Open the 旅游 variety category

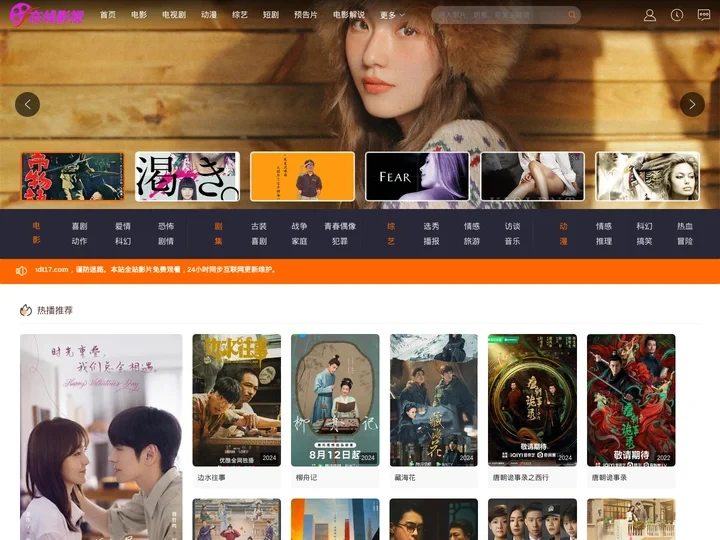click(x=472, y=241)
